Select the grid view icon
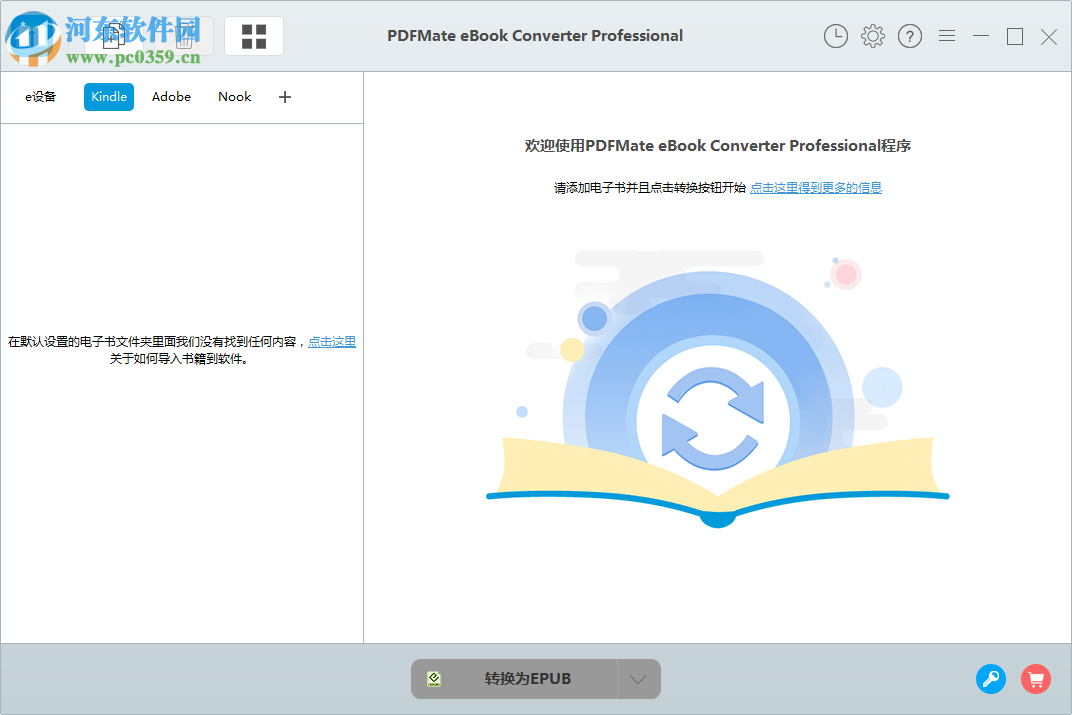 [253, 35]
